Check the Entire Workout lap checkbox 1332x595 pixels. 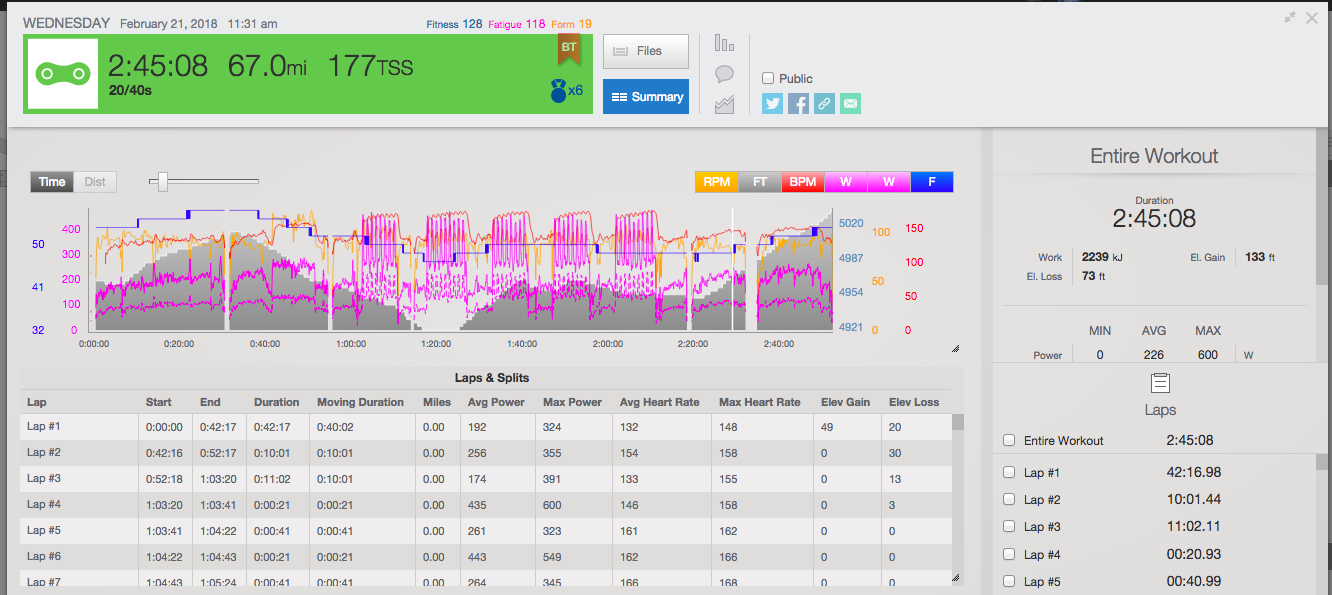[1009, 440]
